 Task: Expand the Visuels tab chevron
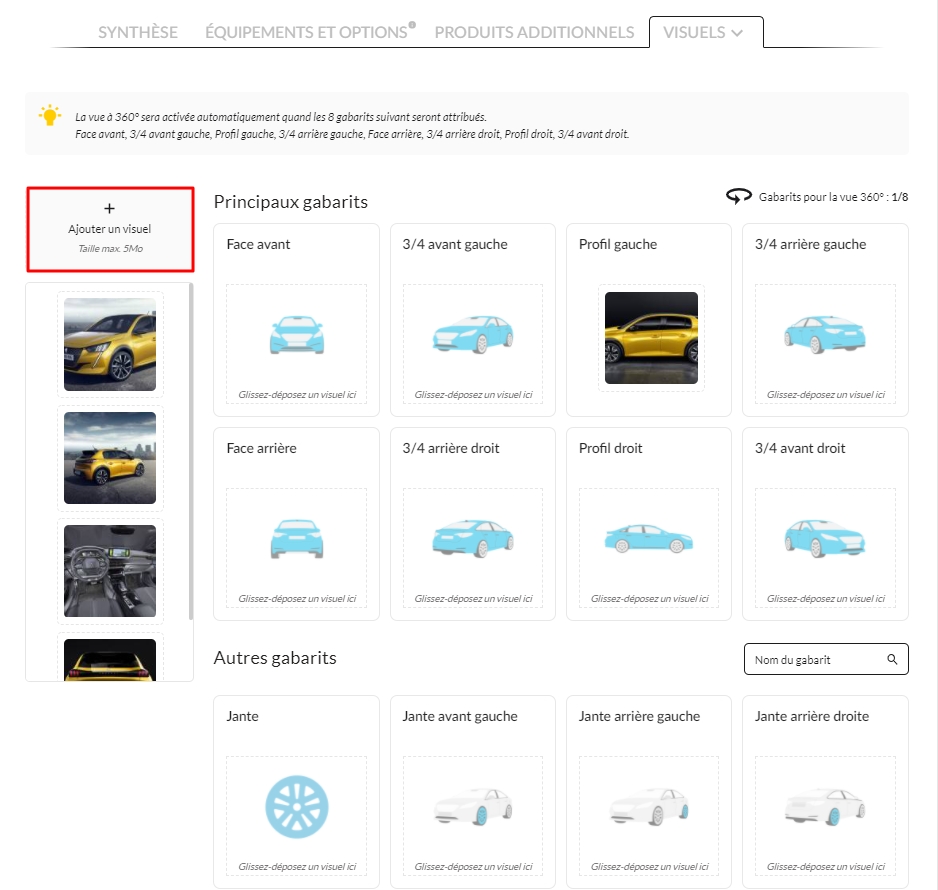tap(738, 33)
